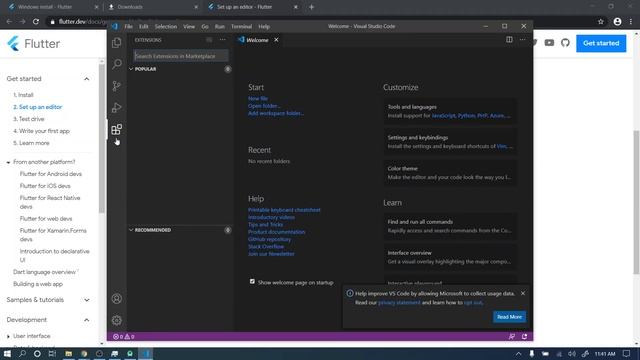Expand Samples & tutorials section
The width and height of the screenshot is (640, 360).
pyautogui.click(x=87, y=300)
